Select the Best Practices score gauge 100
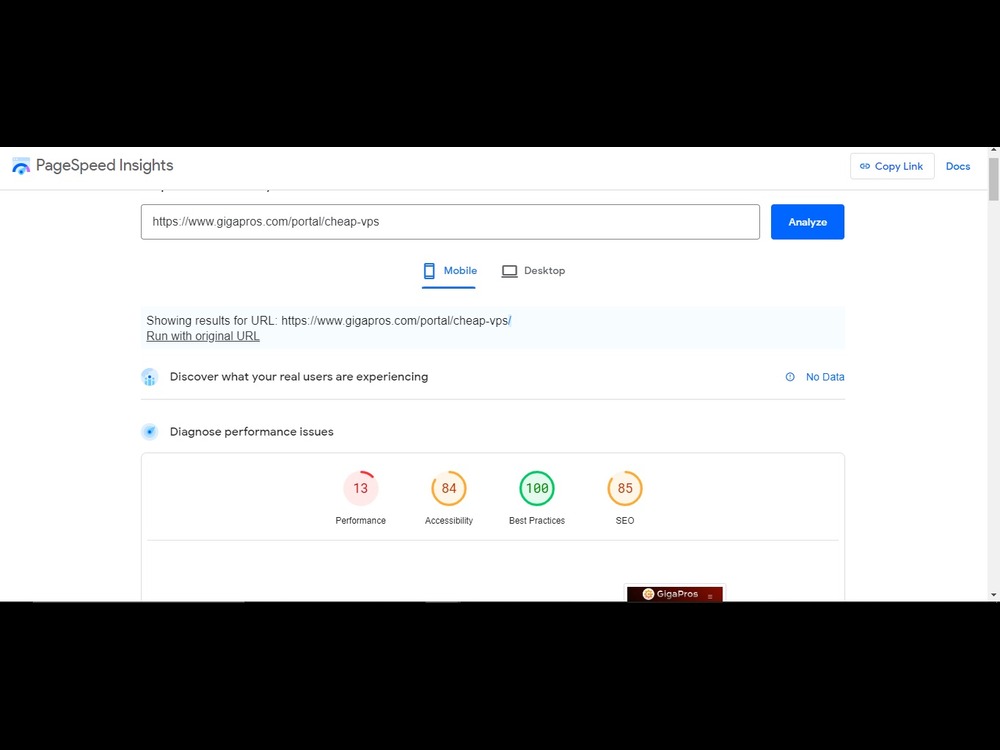 537,489
